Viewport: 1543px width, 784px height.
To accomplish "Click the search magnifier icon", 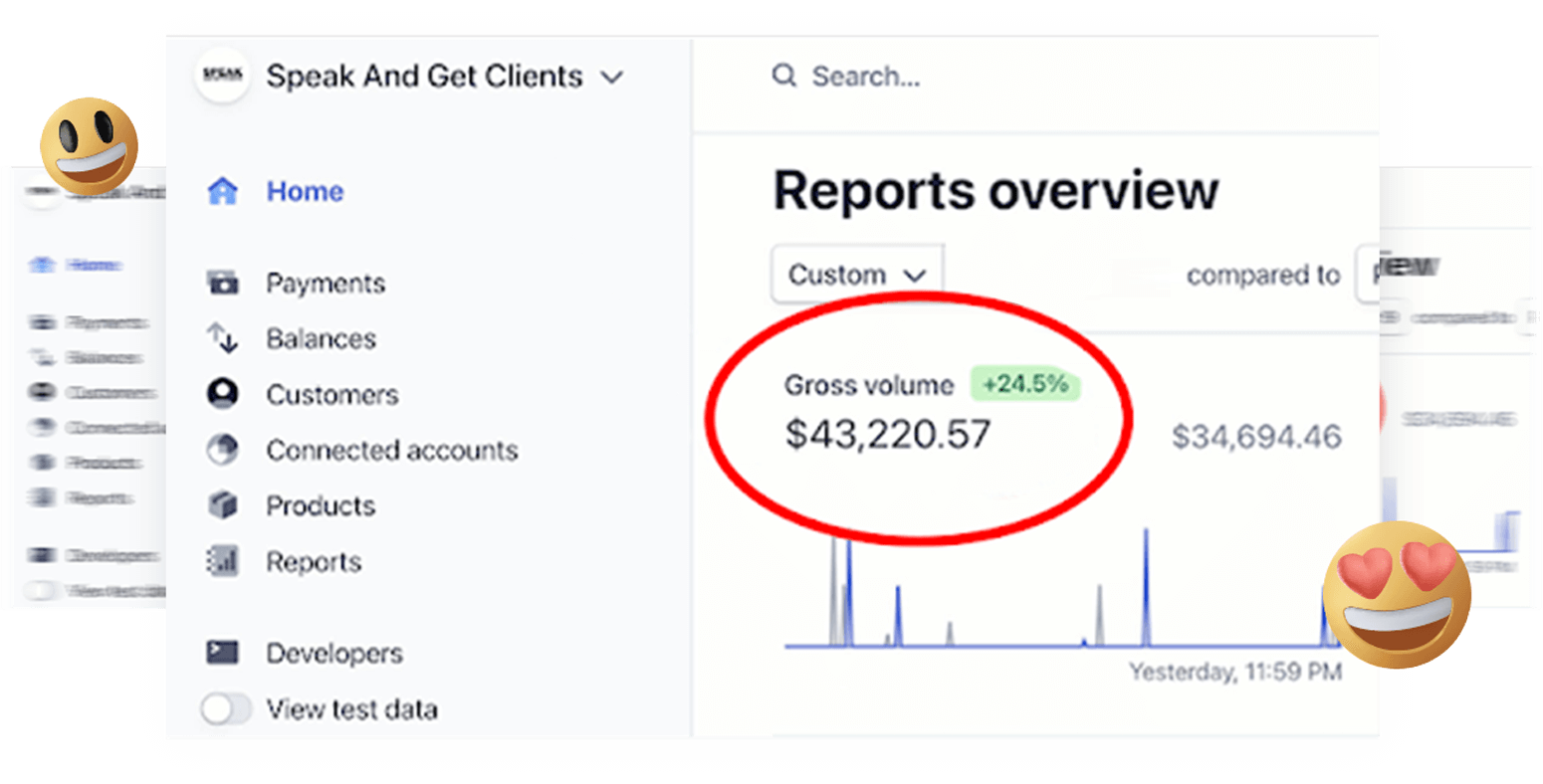I will point(784,76).
